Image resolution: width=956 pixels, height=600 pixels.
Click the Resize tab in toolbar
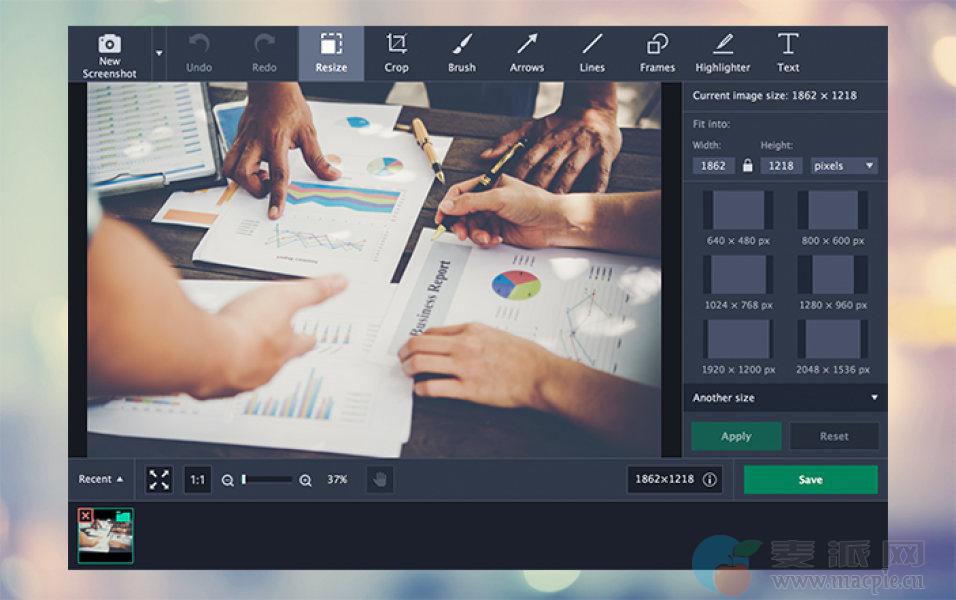[331, 53]
